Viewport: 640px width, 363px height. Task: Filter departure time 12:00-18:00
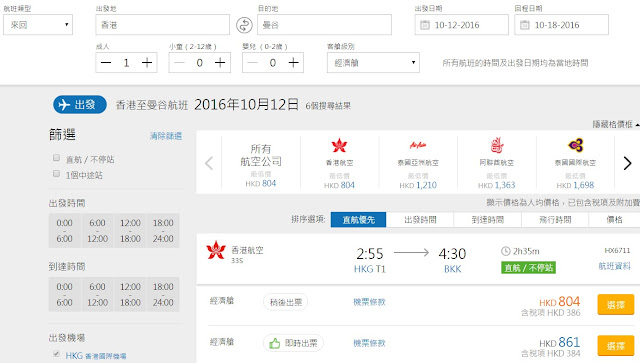130,231
